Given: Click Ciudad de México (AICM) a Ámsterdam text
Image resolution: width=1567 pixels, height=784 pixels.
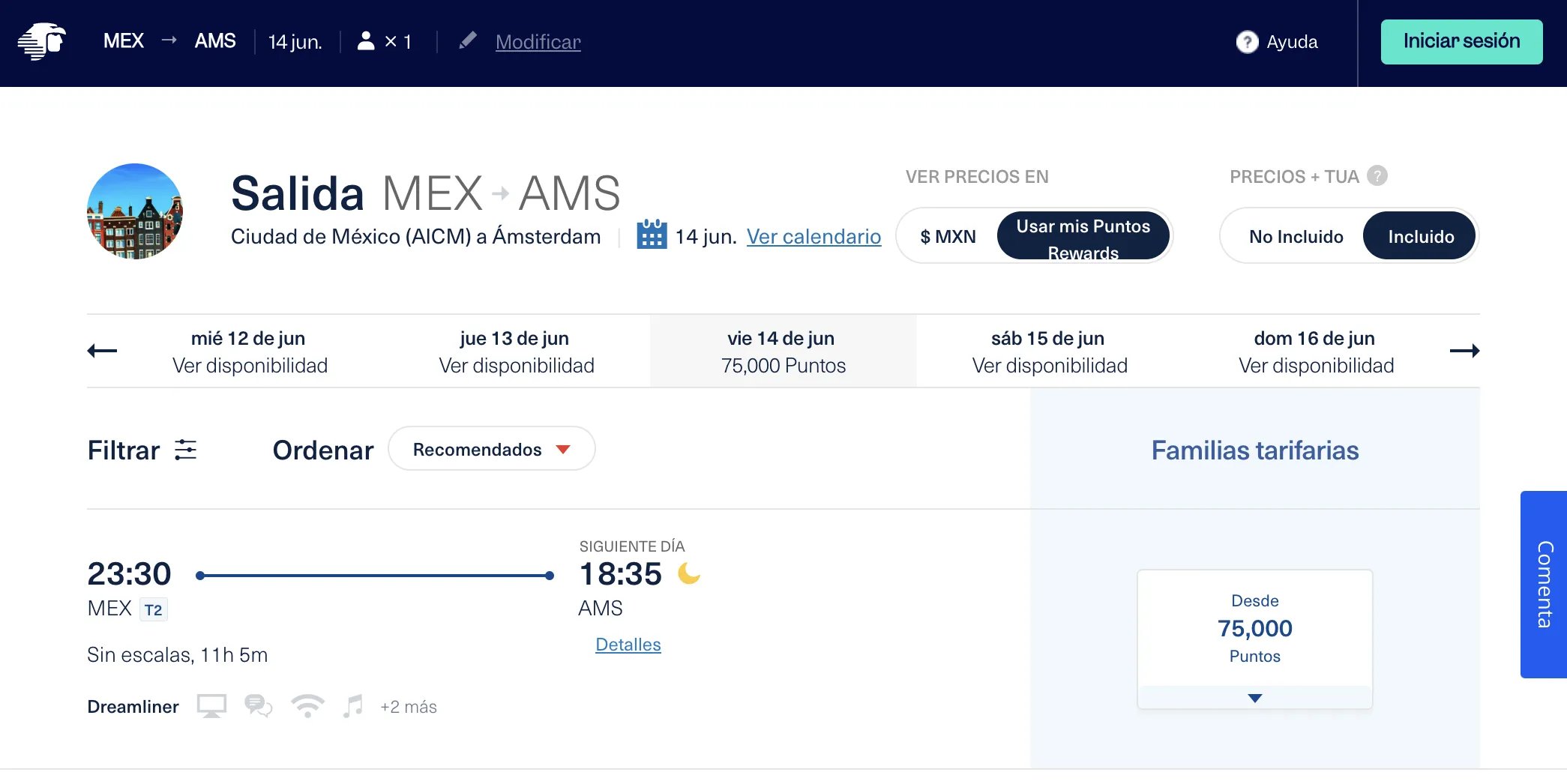Looking at the screenshot, I should (416, 237).
